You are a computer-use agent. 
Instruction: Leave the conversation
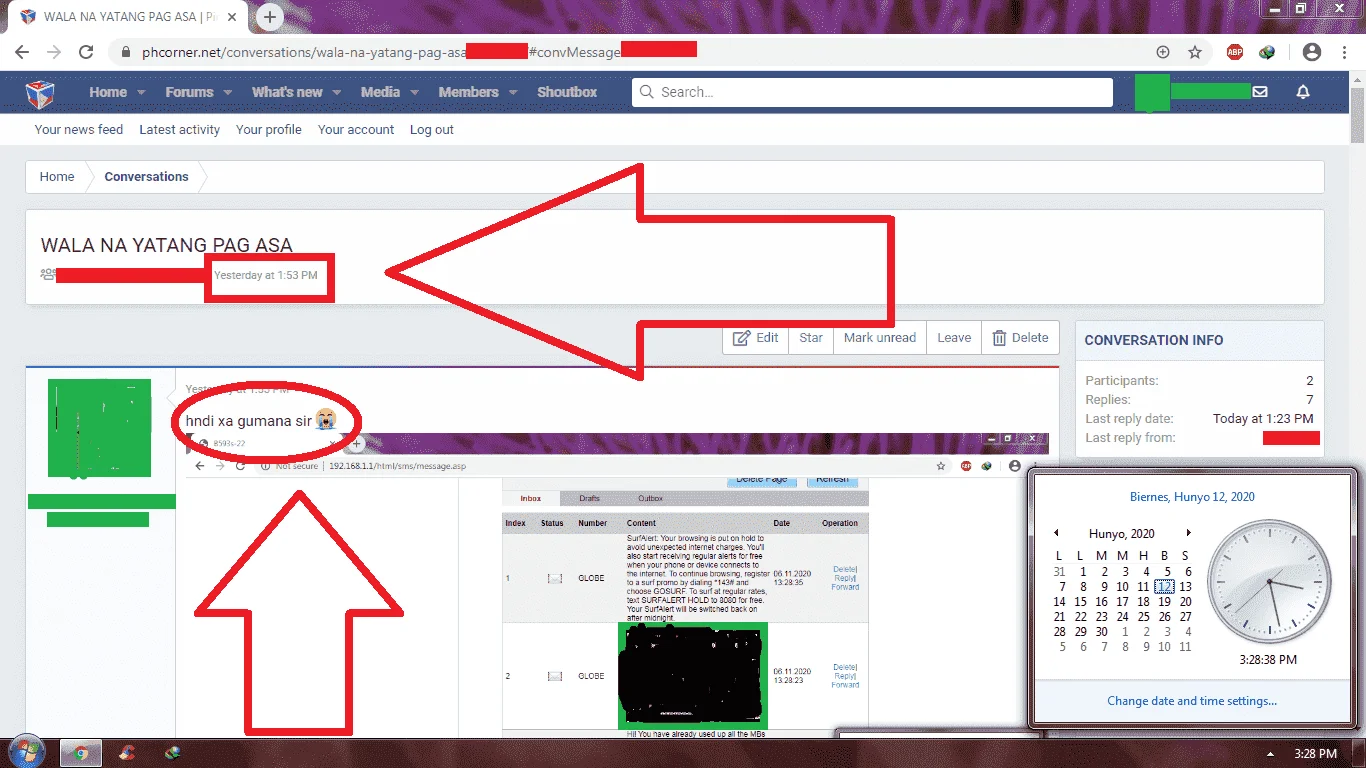[x=954, y=338]
